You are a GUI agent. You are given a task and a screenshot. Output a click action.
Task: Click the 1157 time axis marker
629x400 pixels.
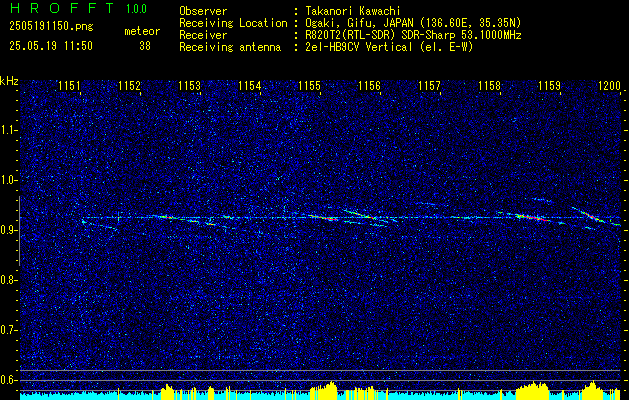click(429, 86)
